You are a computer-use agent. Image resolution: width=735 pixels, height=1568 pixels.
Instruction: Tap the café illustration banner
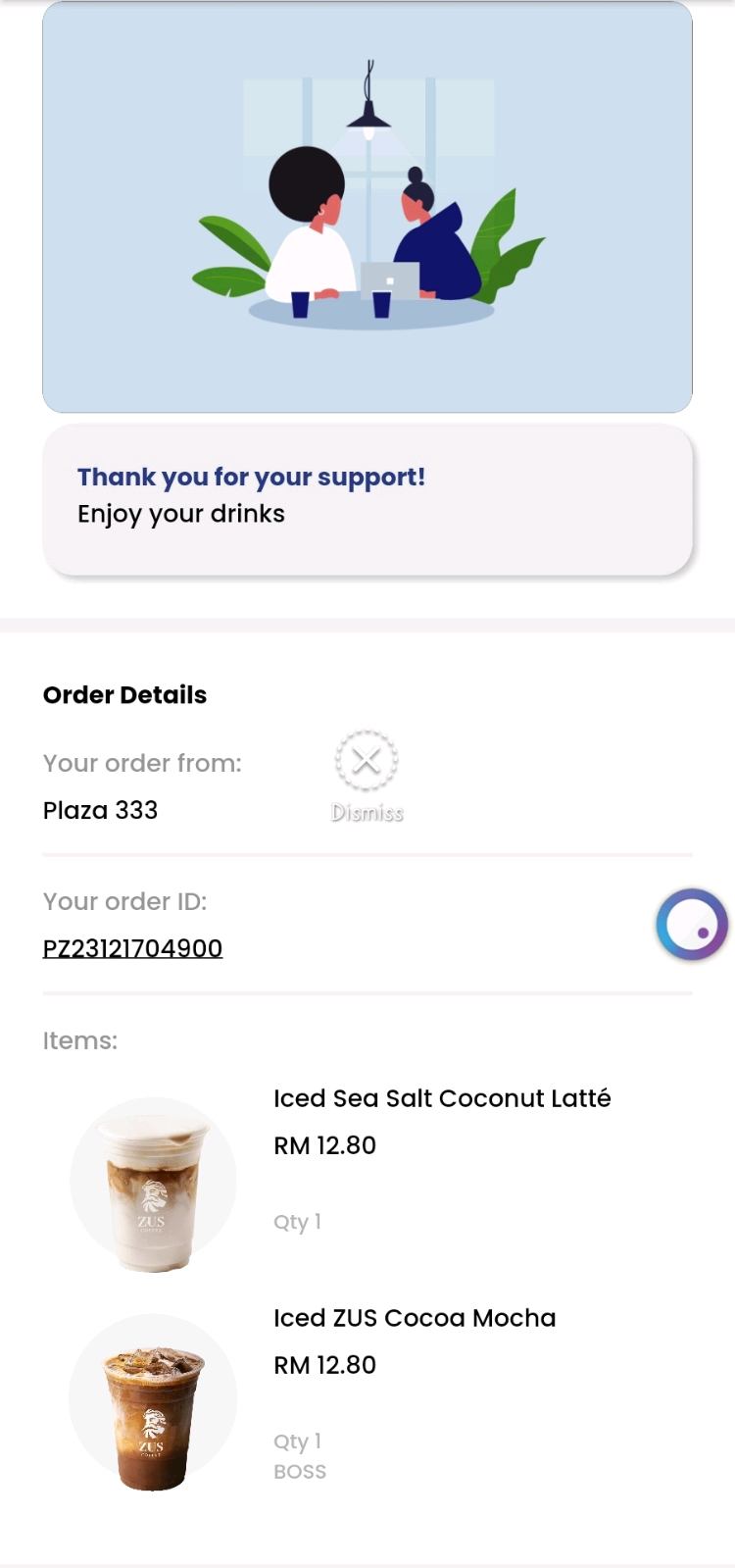[x=367, y=207]
